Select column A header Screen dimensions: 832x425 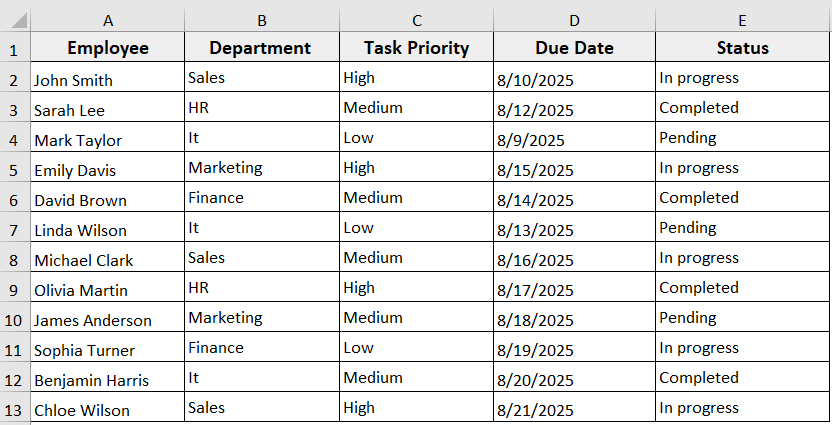tap(107, 19)
